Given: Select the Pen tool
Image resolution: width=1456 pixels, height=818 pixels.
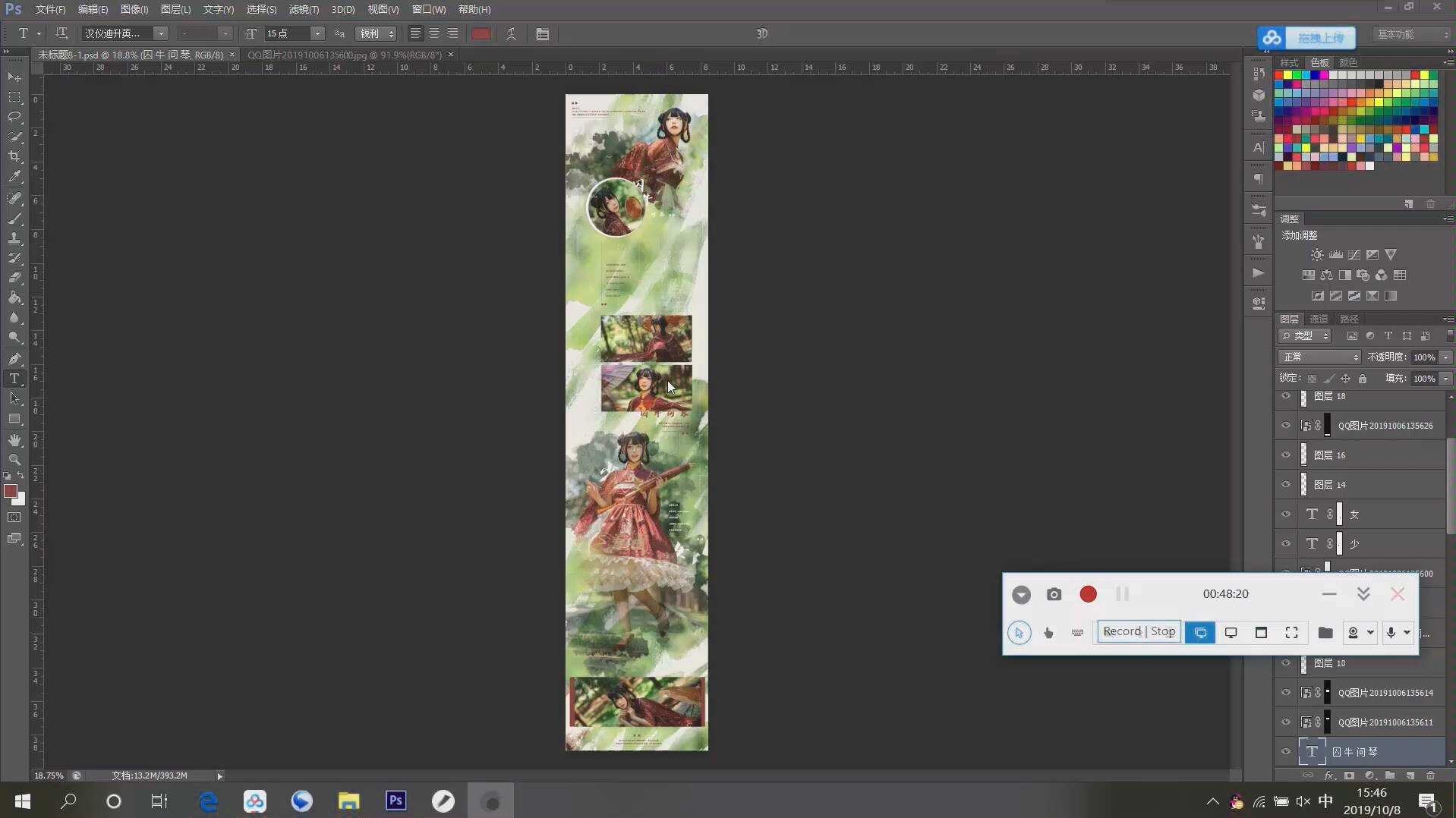Looking at the screenshot, I should (x=14, y=358).
